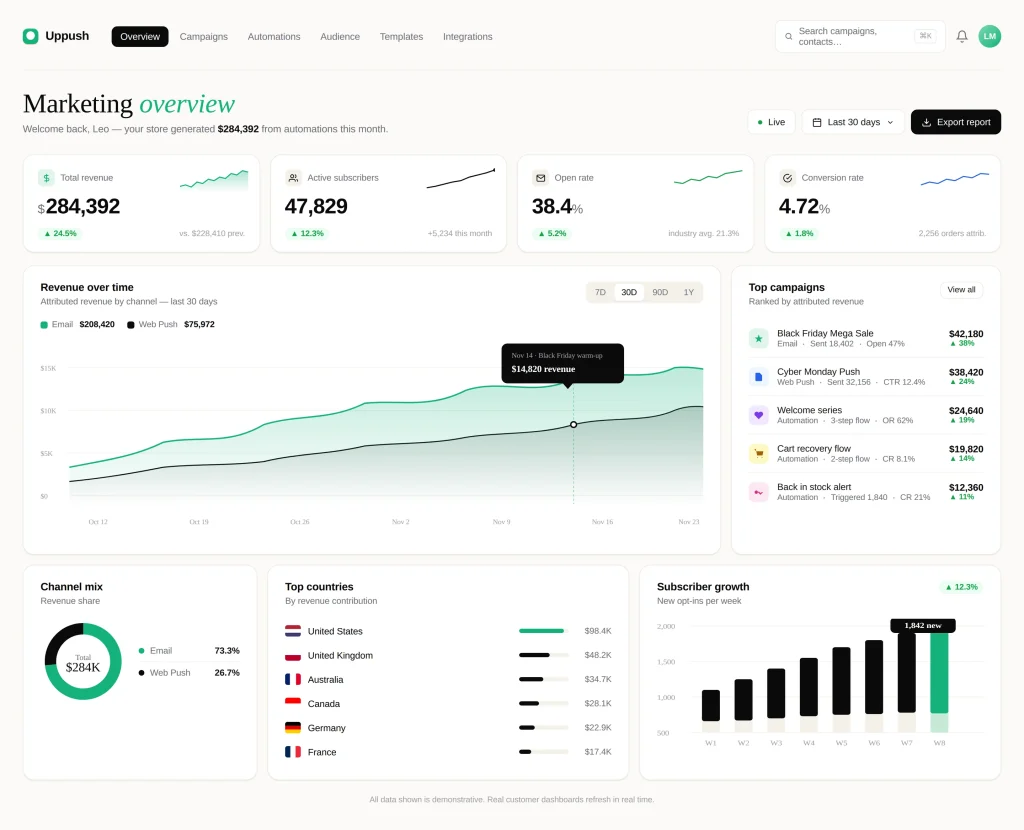The height and width of the screenshot is (830, 1024).
Task: Open the Last 30 days dropdown
Action: pyautogui.click(x=853, y=122)
